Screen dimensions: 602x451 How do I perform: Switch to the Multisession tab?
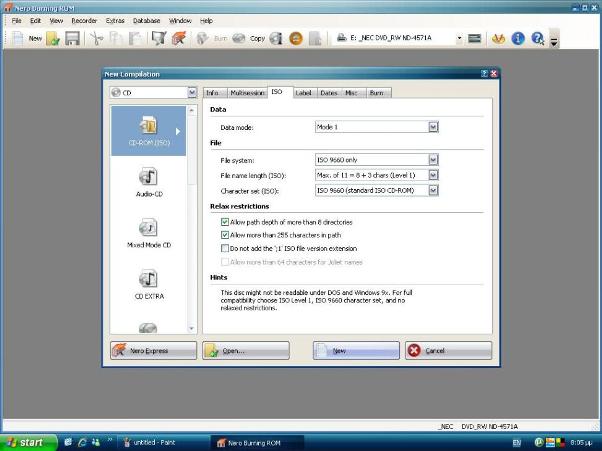coord(247,93)
